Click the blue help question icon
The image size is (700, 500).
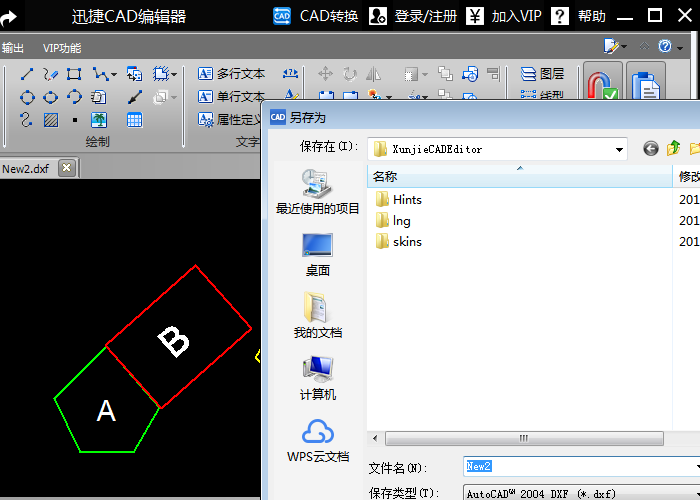tap(665, 46)
